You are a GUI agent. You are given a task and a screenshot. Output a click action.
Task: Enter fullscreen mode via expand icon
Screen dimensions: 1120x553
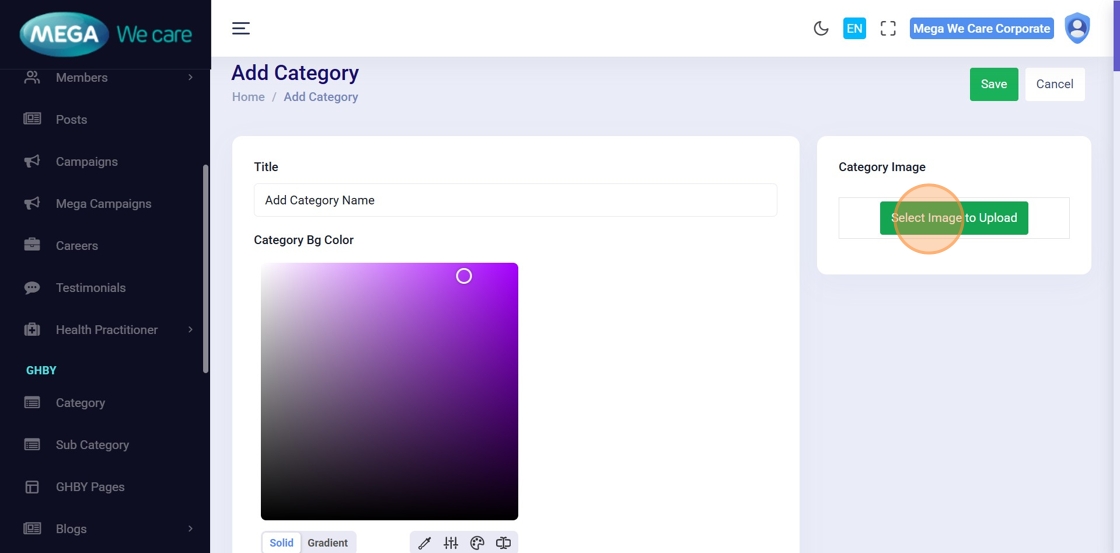click(888, 28)
